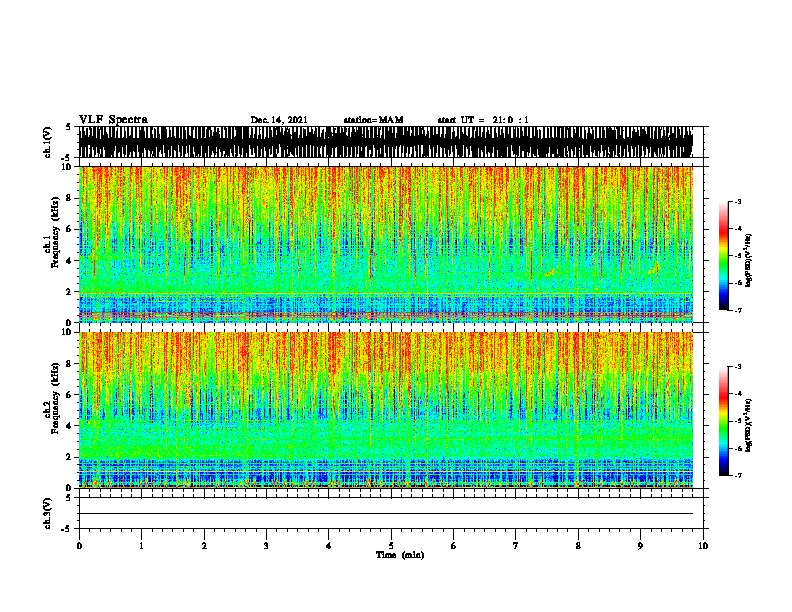
Task: Click the 'start UT = 21:0 :1' text
Action: point(483,120)
